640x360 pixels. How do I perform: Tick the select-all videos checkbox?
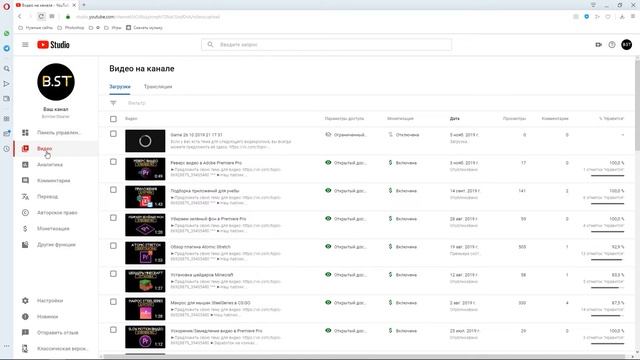pos(113,119)
